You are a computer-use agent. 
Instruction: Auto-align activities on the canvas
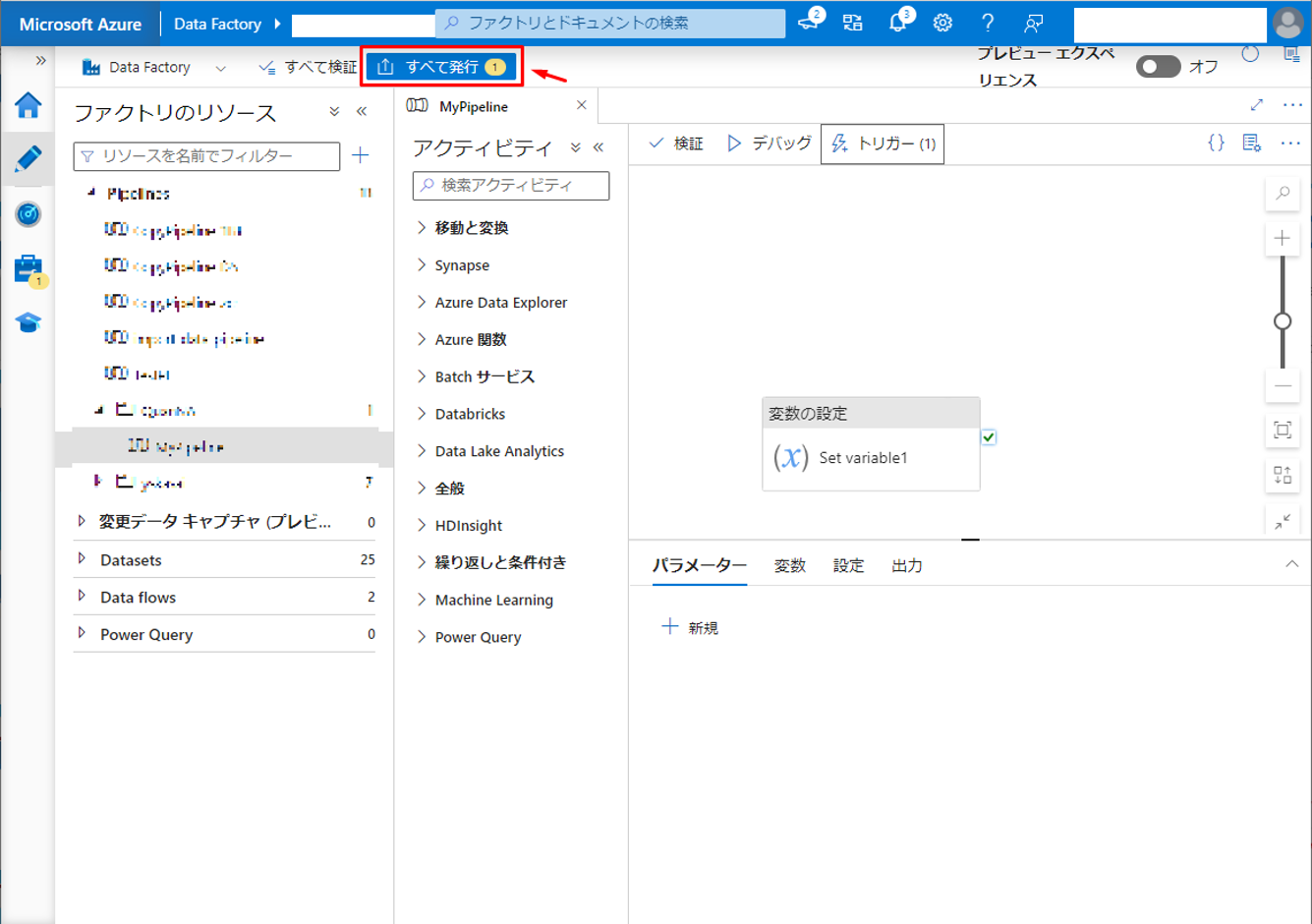pos(1283,476)
